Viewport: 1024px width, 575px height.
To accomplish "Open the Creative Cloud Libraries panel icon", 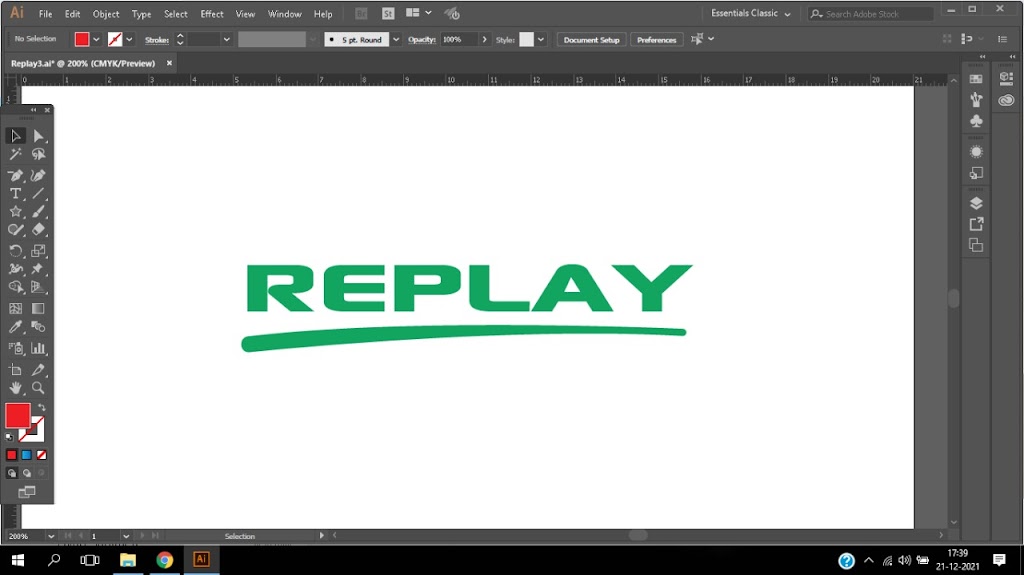I will pos(1006,100).
